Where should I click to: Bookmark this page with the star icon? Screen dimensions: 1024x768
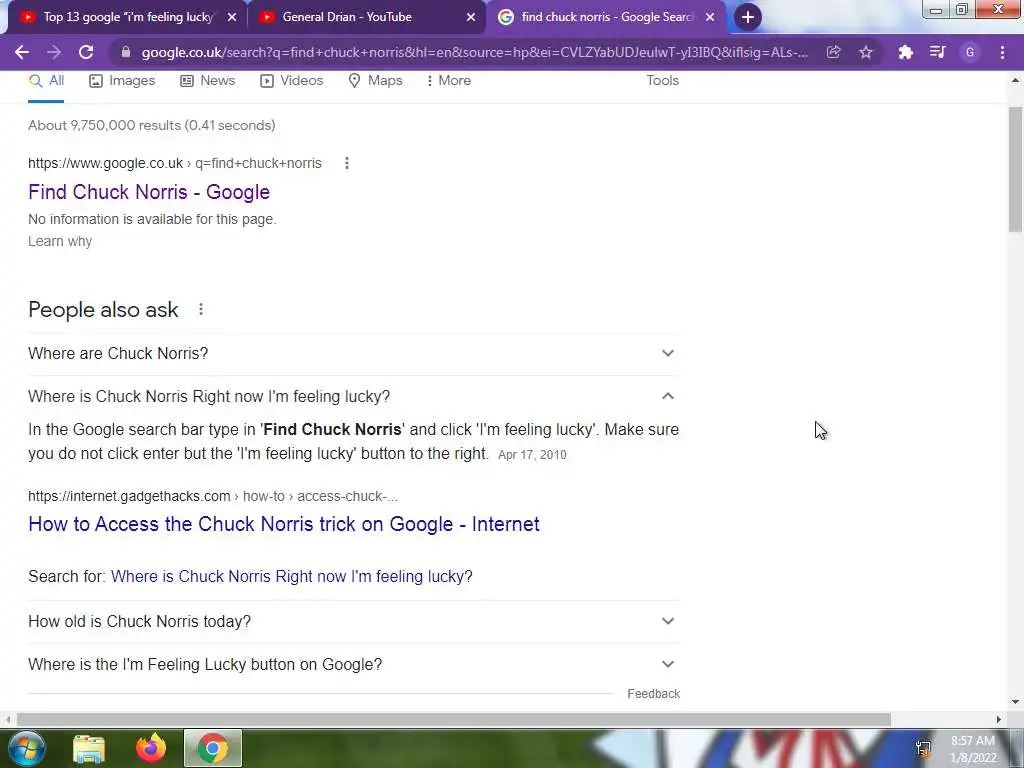pos(866,52)
